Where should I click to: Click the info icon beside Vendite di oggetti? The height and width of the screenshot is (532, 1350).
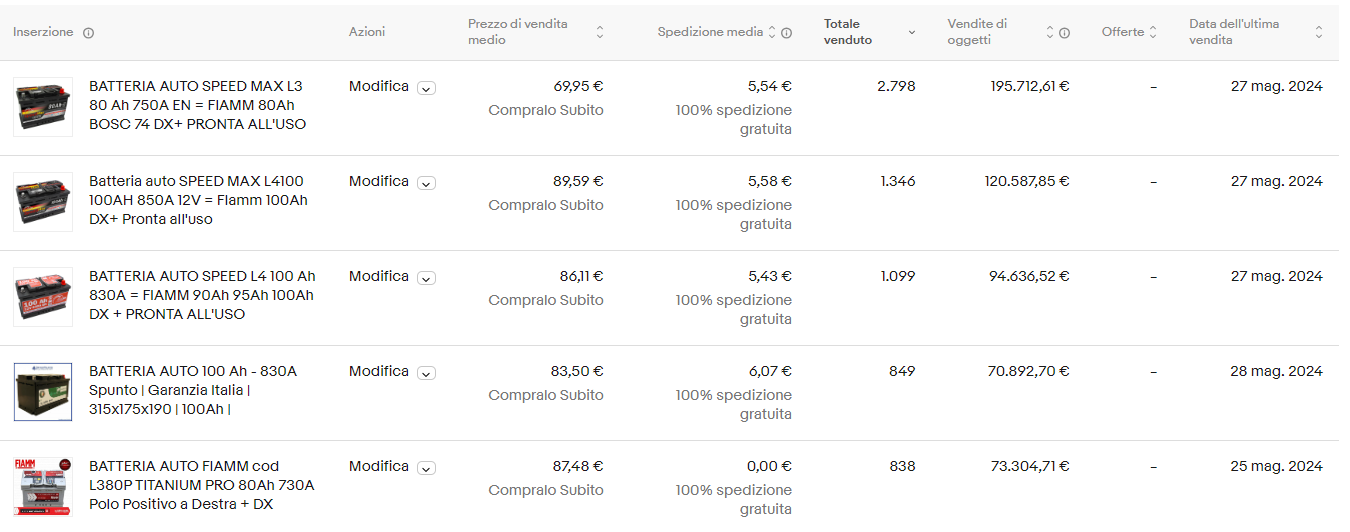[x=1064, y=33]
